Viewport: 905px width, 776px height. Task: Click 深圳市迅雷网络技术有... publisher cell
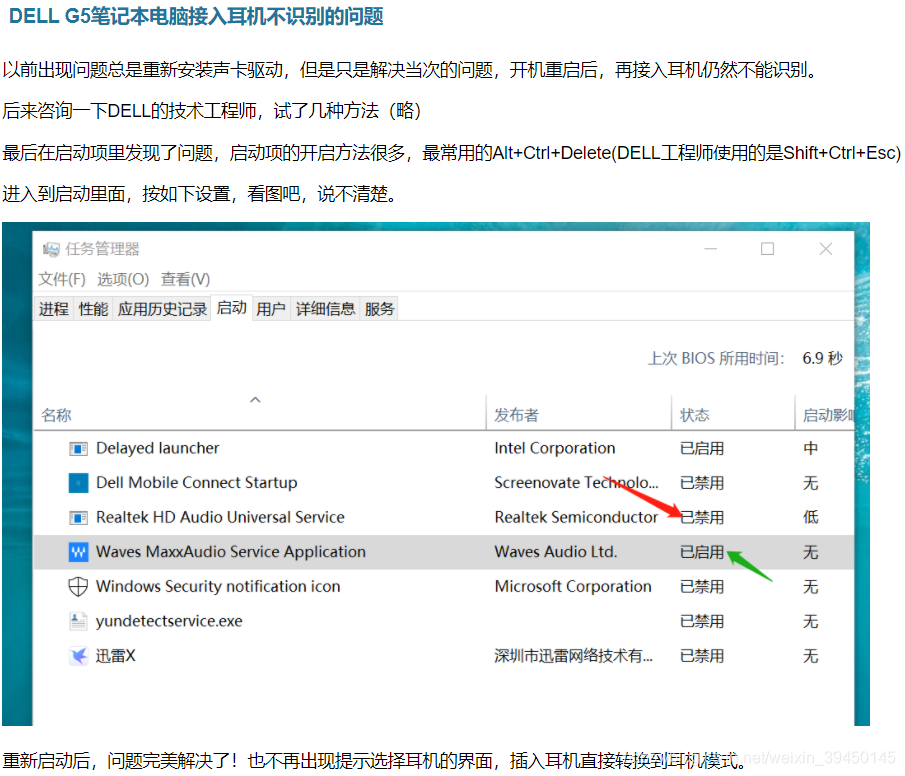(574, 656)
